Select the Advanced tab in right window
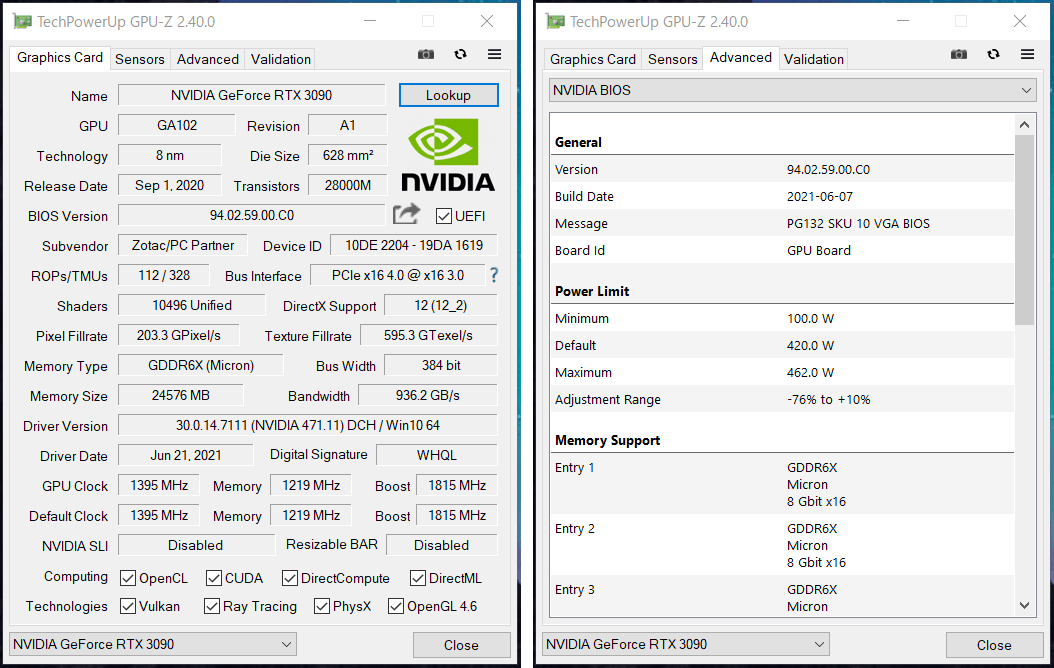The width and height of the screenshot is (1054, 668). click(741, 58)
